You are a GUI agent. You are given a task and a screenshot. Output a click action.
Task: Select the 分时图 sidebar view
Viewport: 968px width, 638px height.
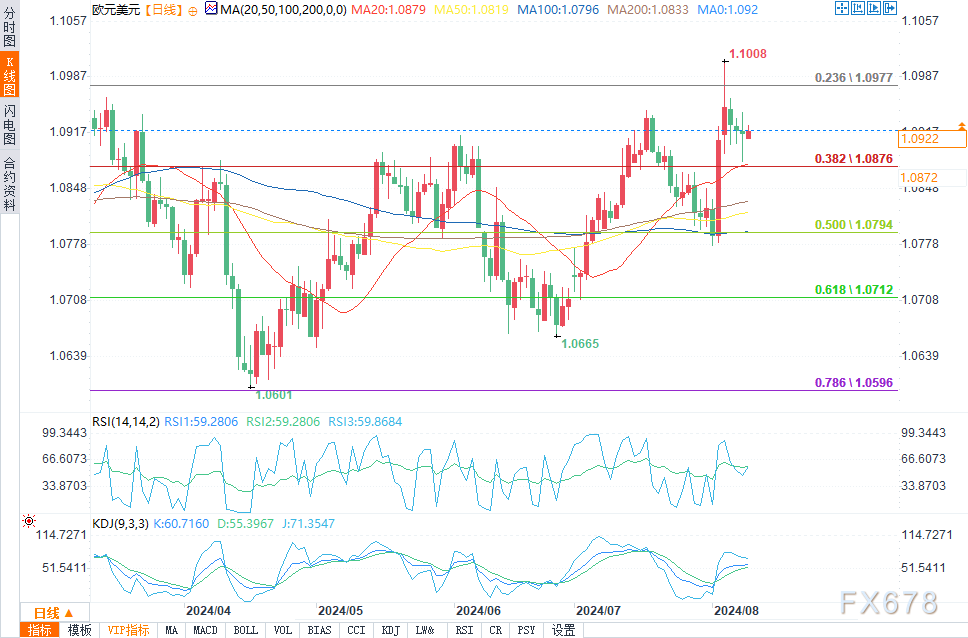click(9, 26)
